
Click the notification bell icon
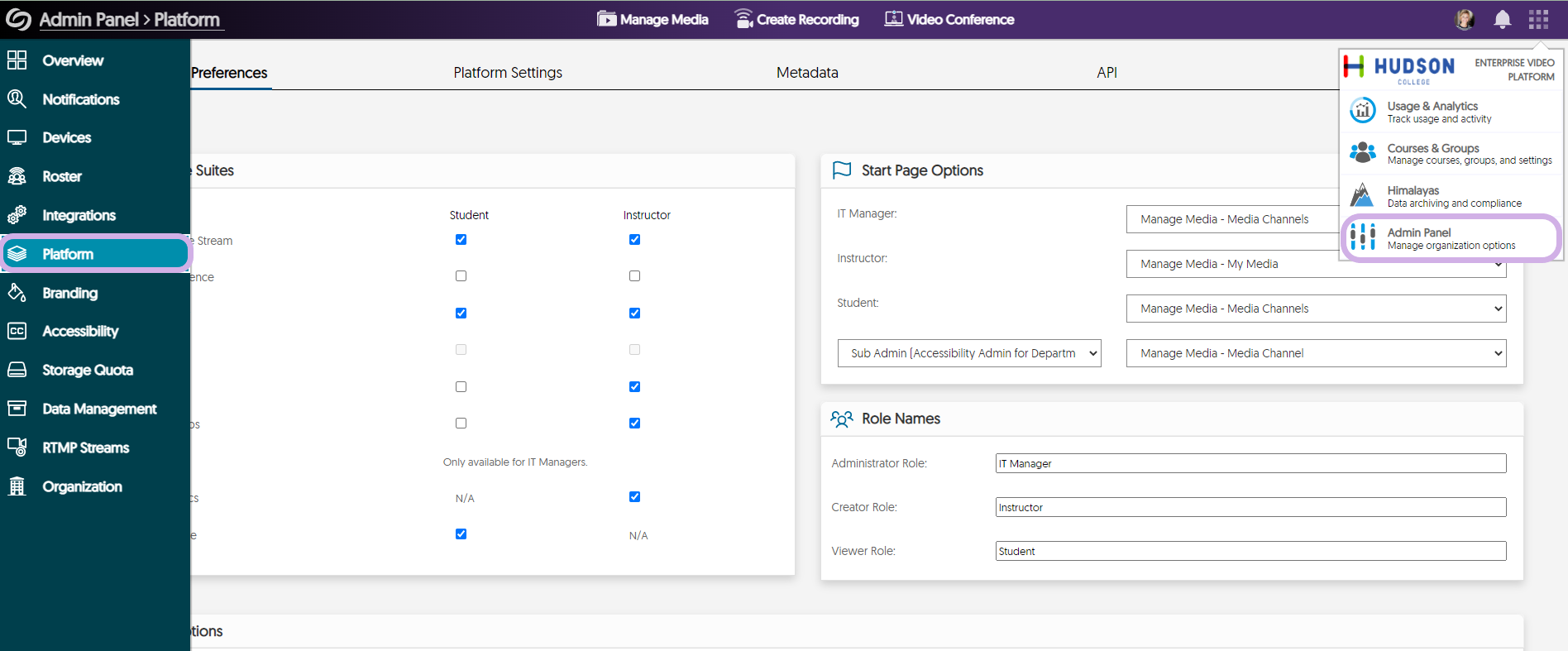[1502, 19]
